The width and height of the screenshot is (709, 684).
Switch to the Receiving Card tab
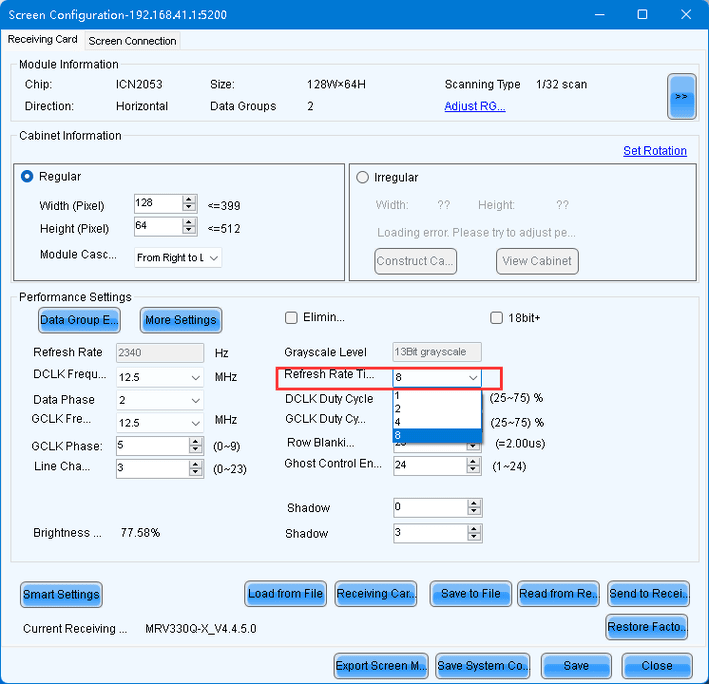[43, 40]
